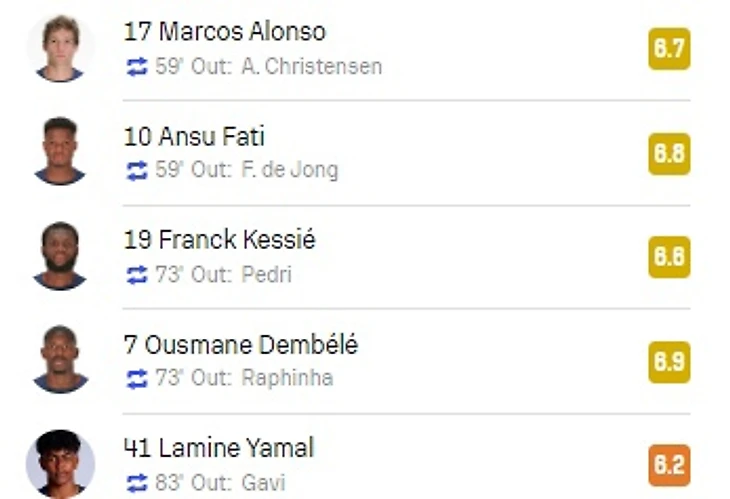
Task: Open Lamine Yamal's player photo
Action: [61, 464]
